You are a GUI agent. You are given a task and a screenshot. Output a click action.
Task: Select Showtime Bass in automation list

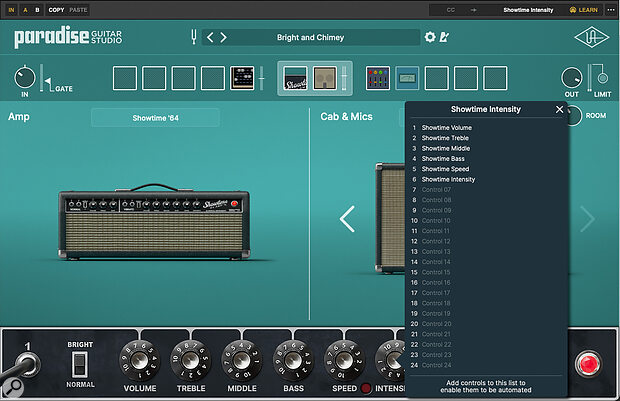click(x=443, y=159)
